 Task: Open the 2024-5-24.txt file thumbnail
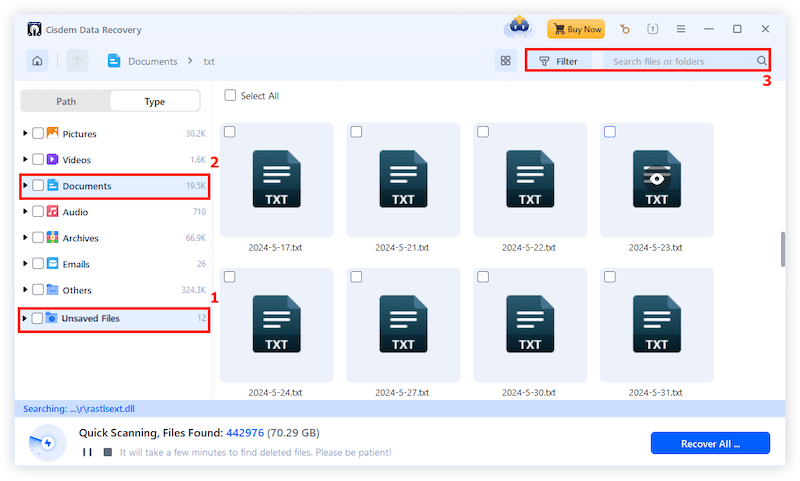[277, 325]
